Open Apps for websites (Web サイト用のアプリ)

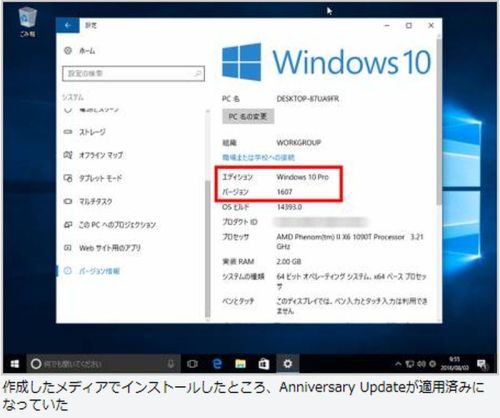110,248
